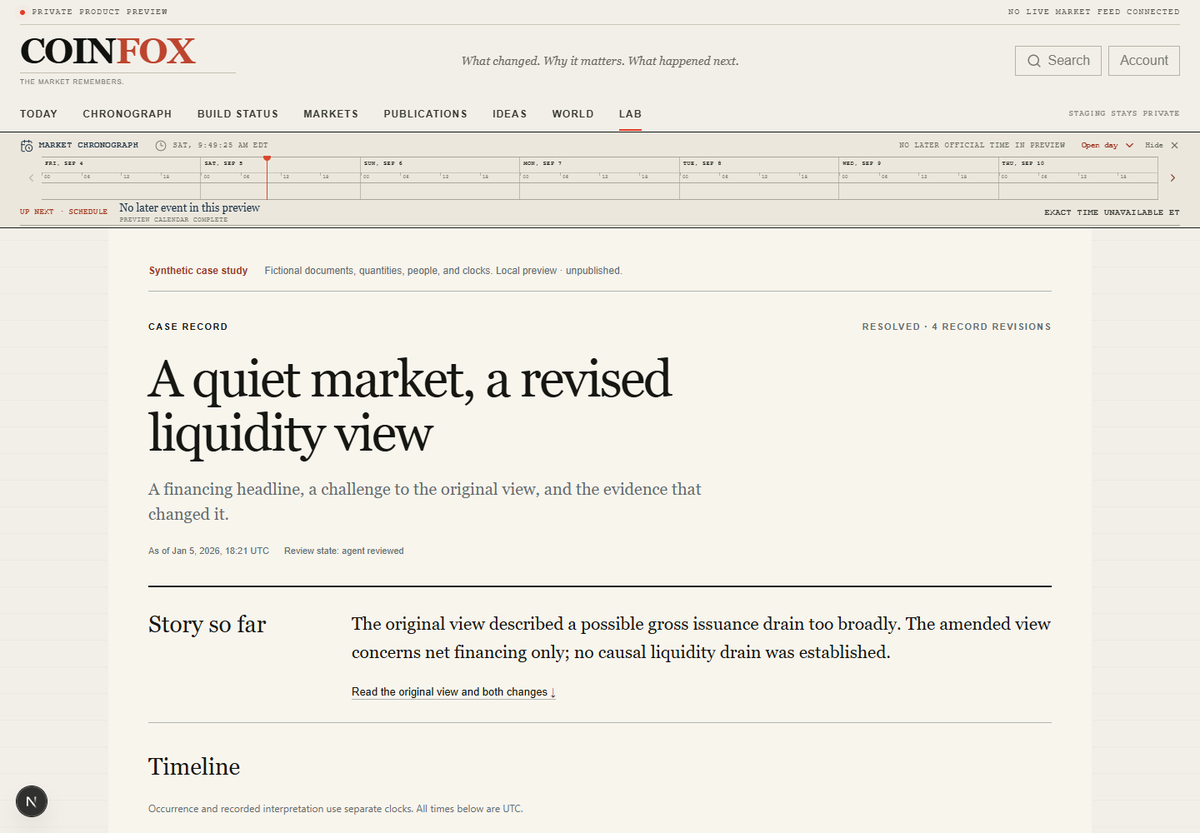Viewport: 1200px width, 833px height.
Task: Click the 'Timeline' section heading
Action: pyautogui.click(x=194, y=767)
